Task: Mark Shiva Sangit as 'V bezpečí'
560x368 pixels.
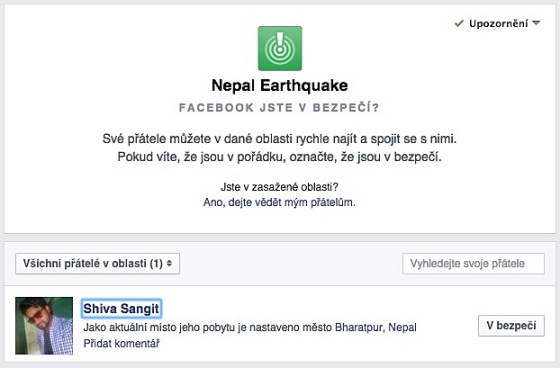Action: (x=511, y=325)
